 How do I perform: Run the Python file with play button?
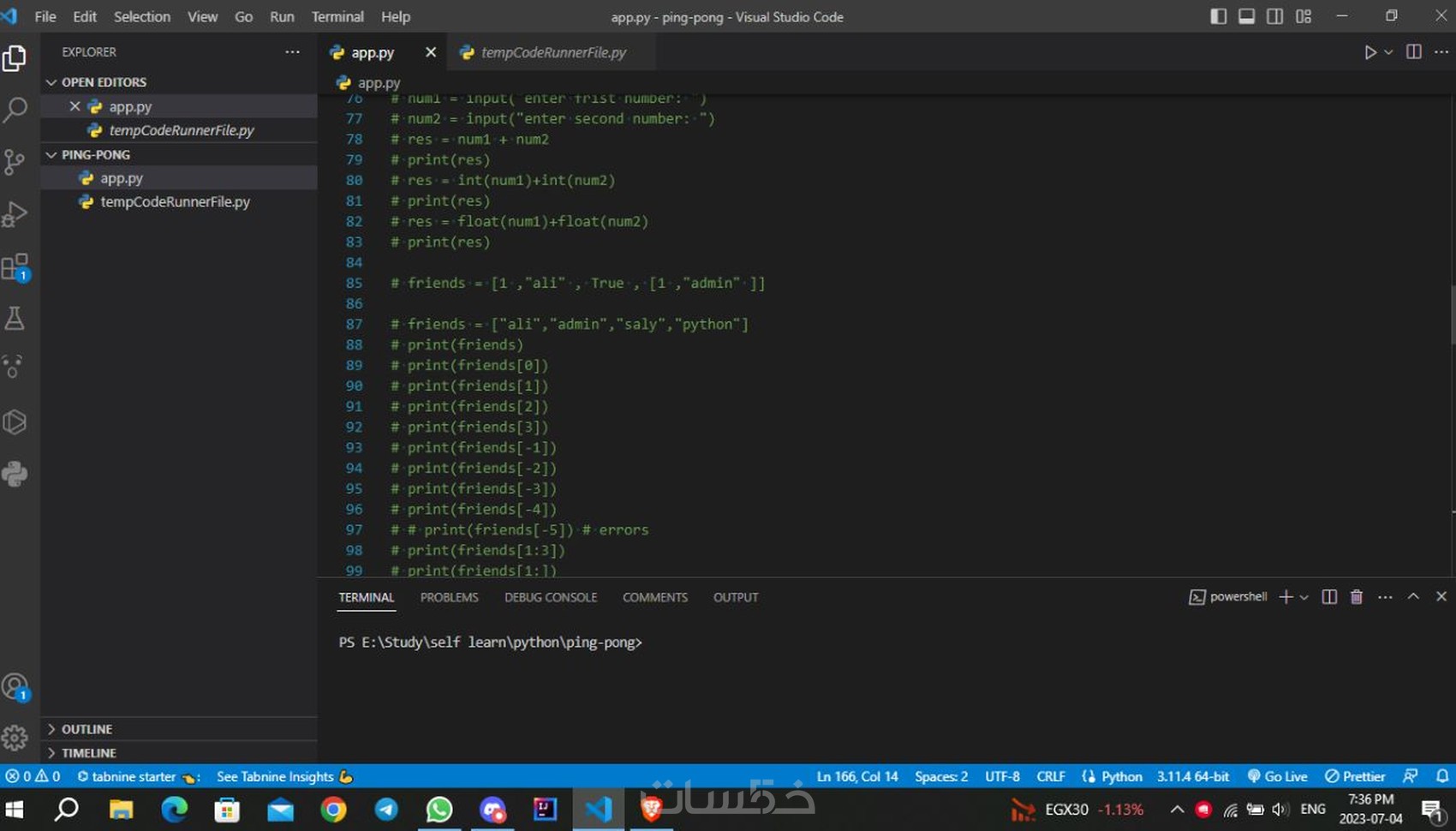1369,52
